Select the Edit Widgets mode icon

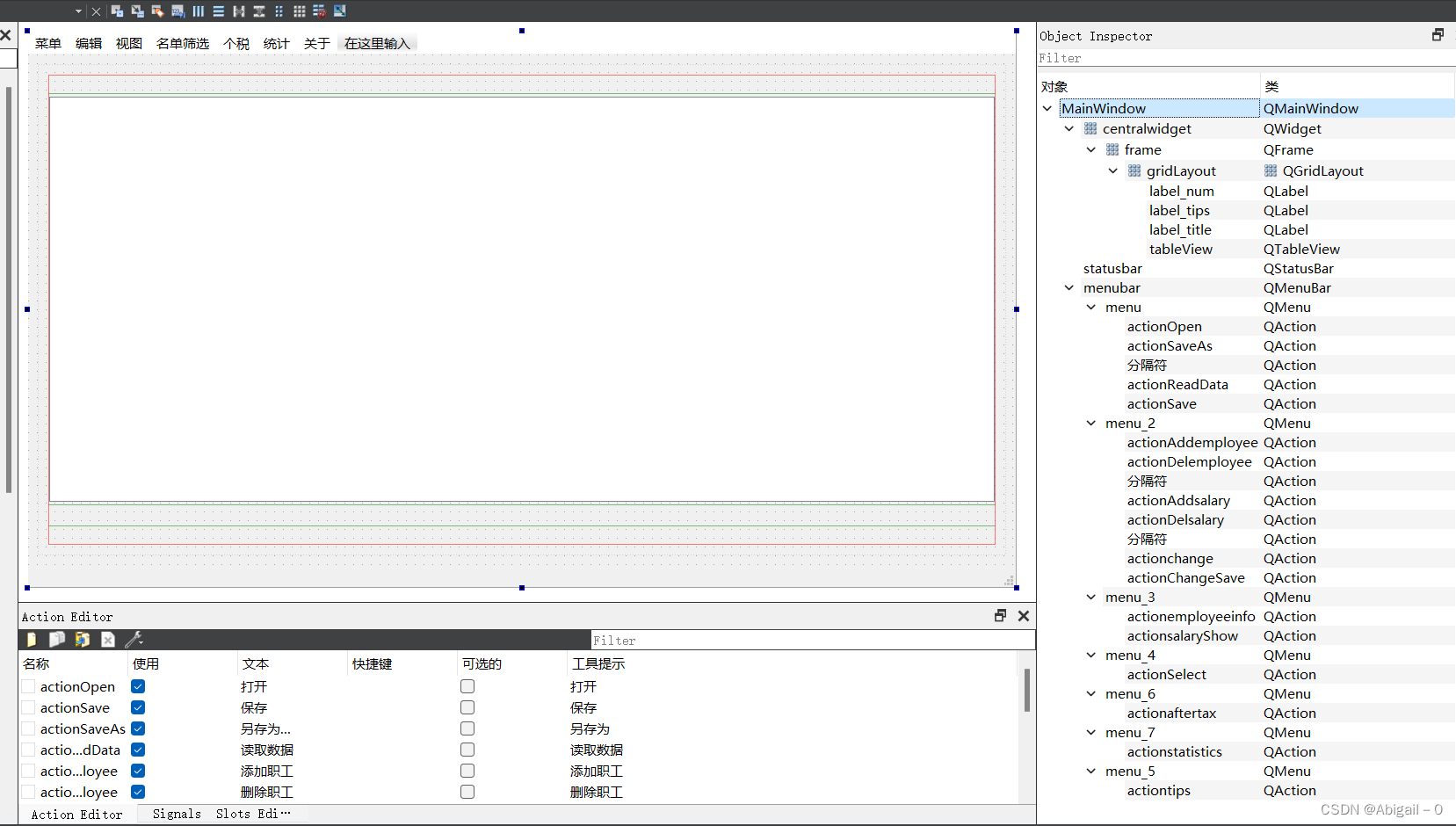coord(117,11)
